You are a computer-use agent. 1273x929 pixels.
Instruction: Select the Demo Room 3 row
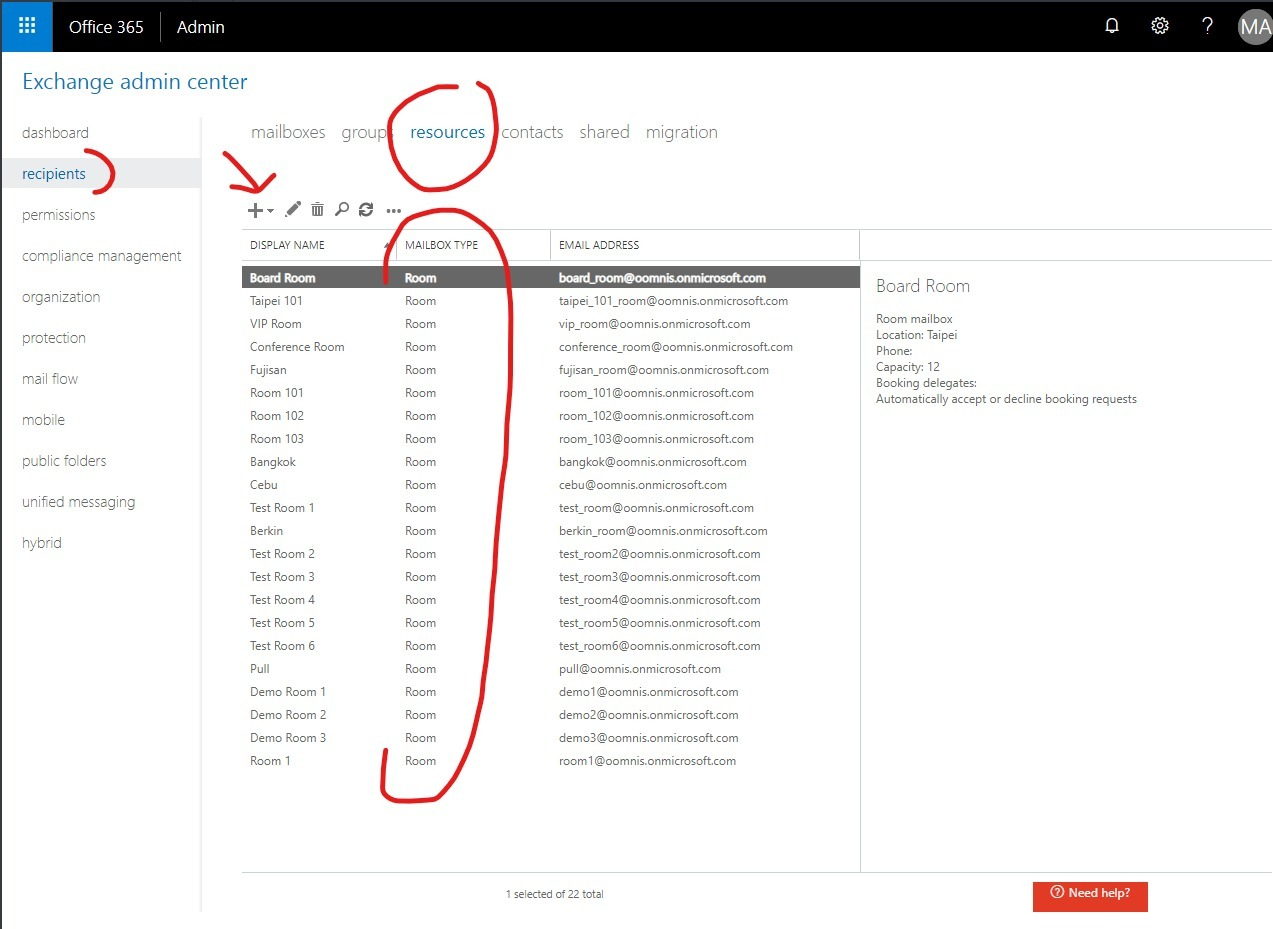click(x=551, y=738)
